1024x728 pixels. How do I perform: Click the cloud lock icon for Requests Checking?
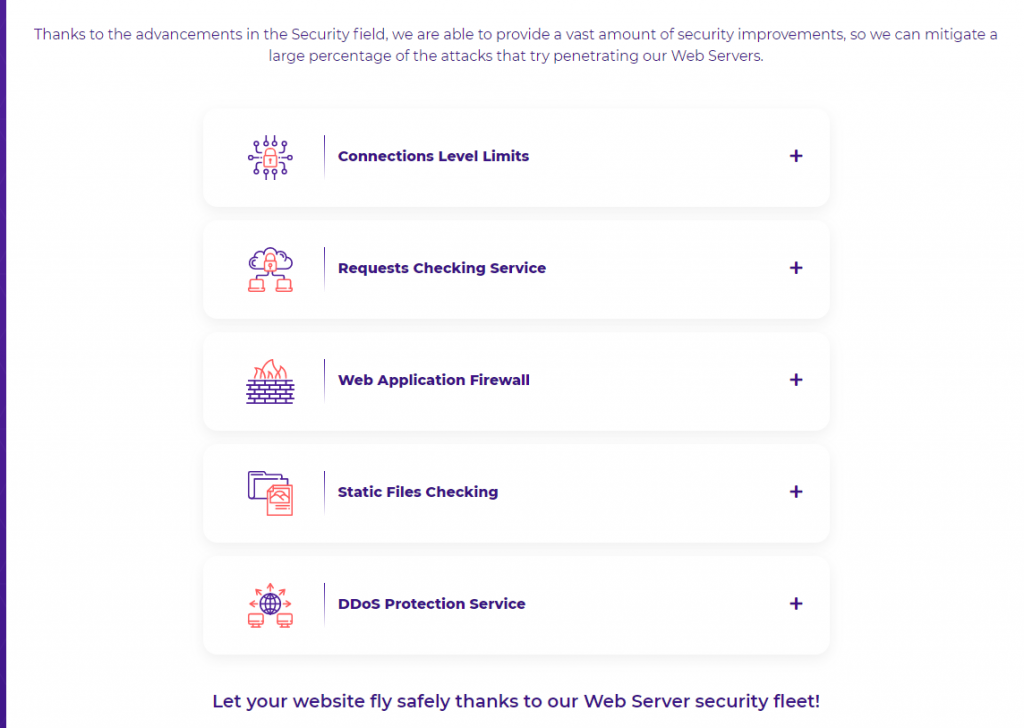(270, 269)
